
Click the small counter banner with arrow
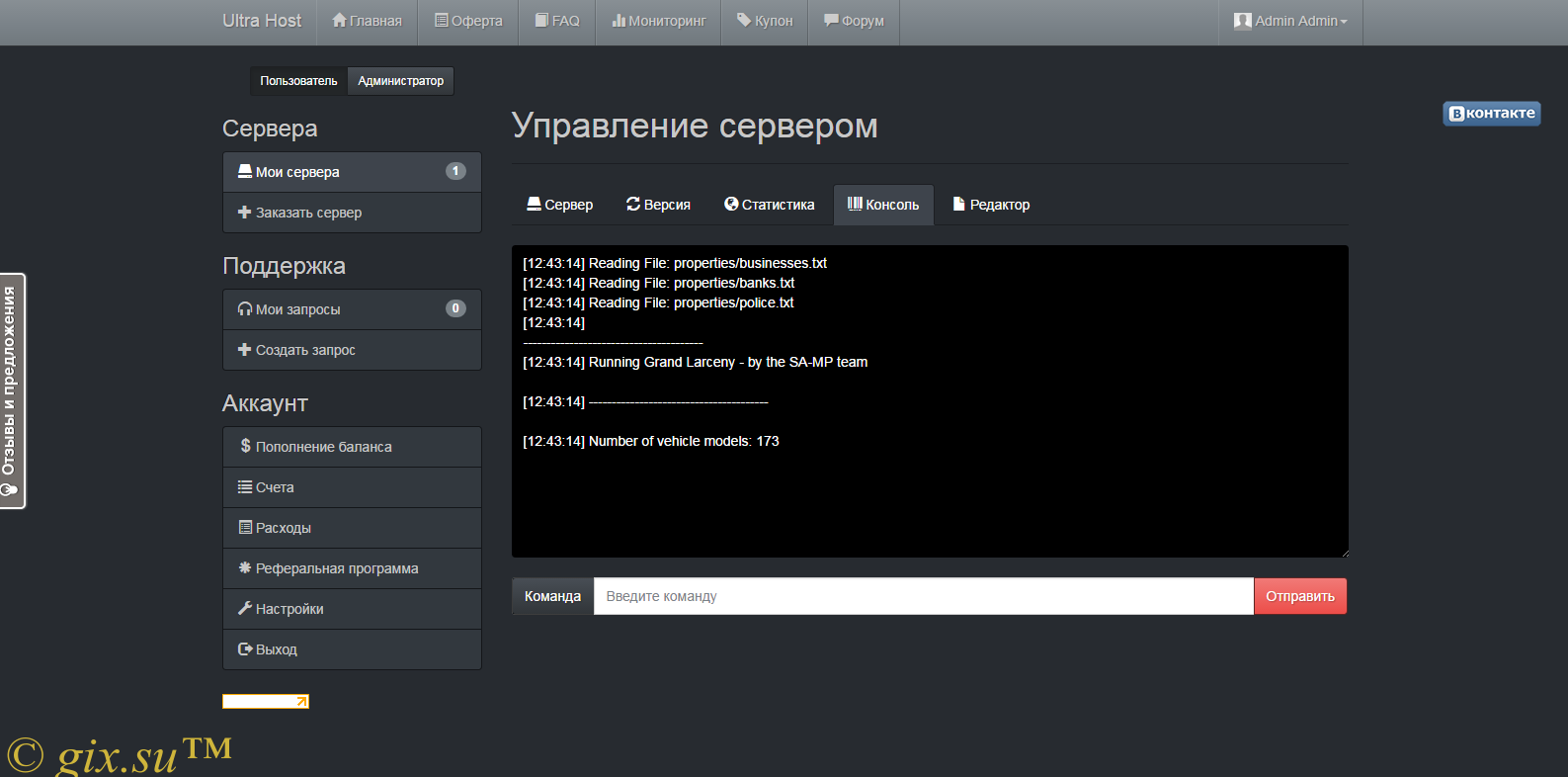266,701
